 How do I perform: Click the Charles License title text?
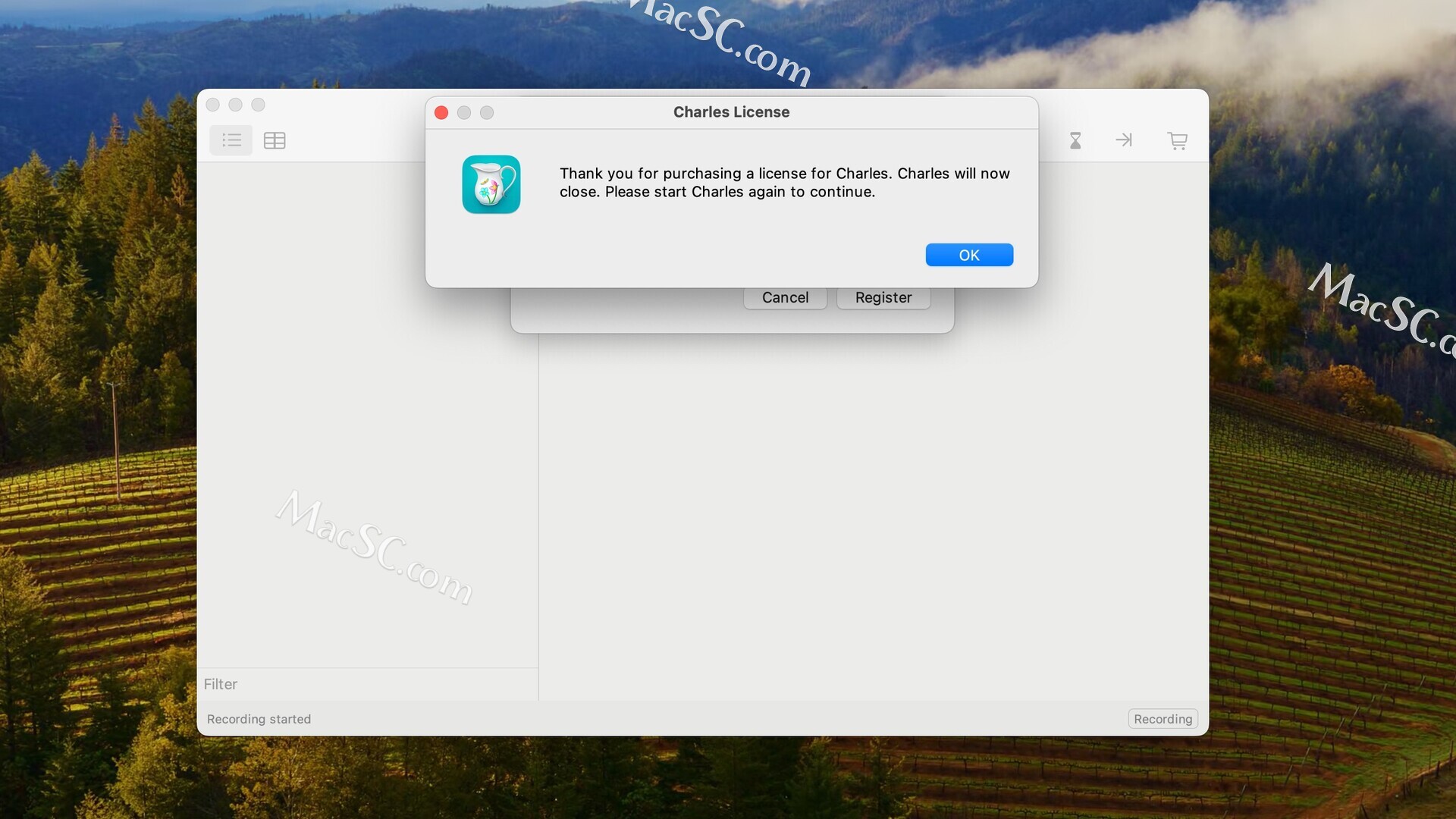click(x=731, y=112)
